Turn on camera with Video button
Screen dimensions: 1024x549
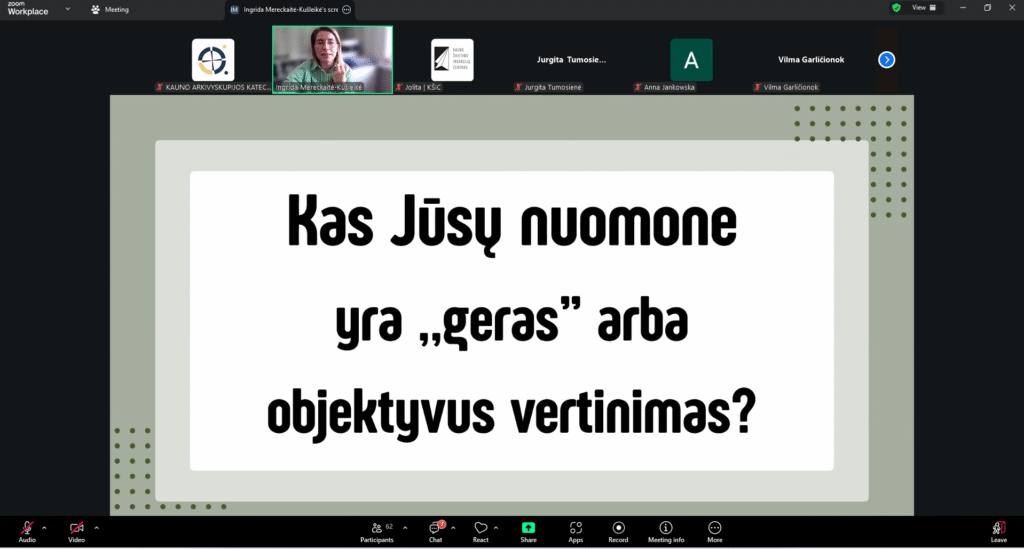click(76, 529)
